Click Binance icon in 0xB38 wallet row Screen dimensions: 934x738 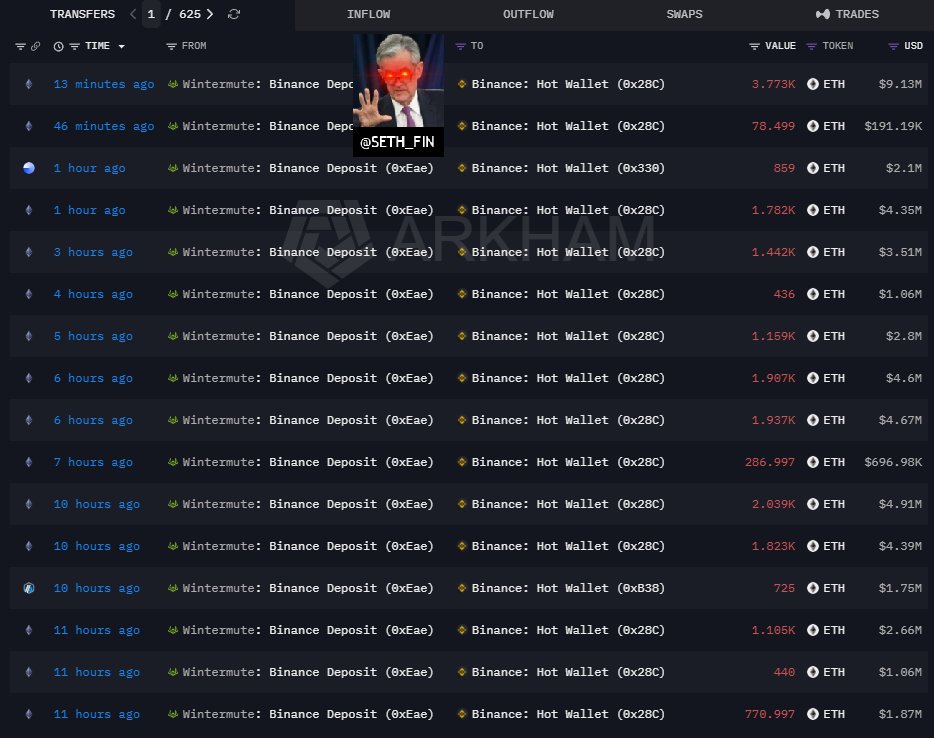pos(462,588)
